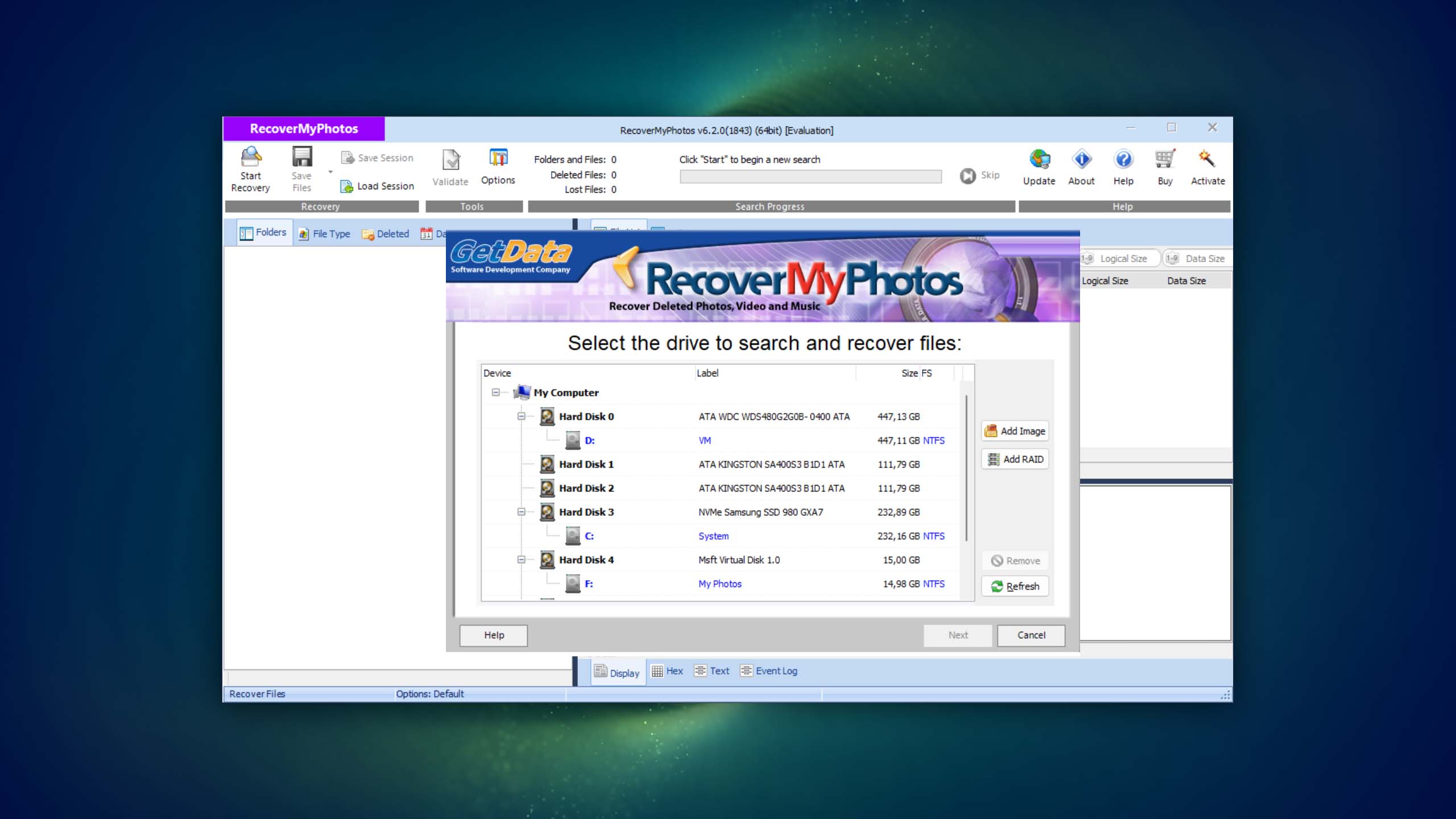
Task: Open the Save Files dropdown arrow
Action: pos(330,172)
